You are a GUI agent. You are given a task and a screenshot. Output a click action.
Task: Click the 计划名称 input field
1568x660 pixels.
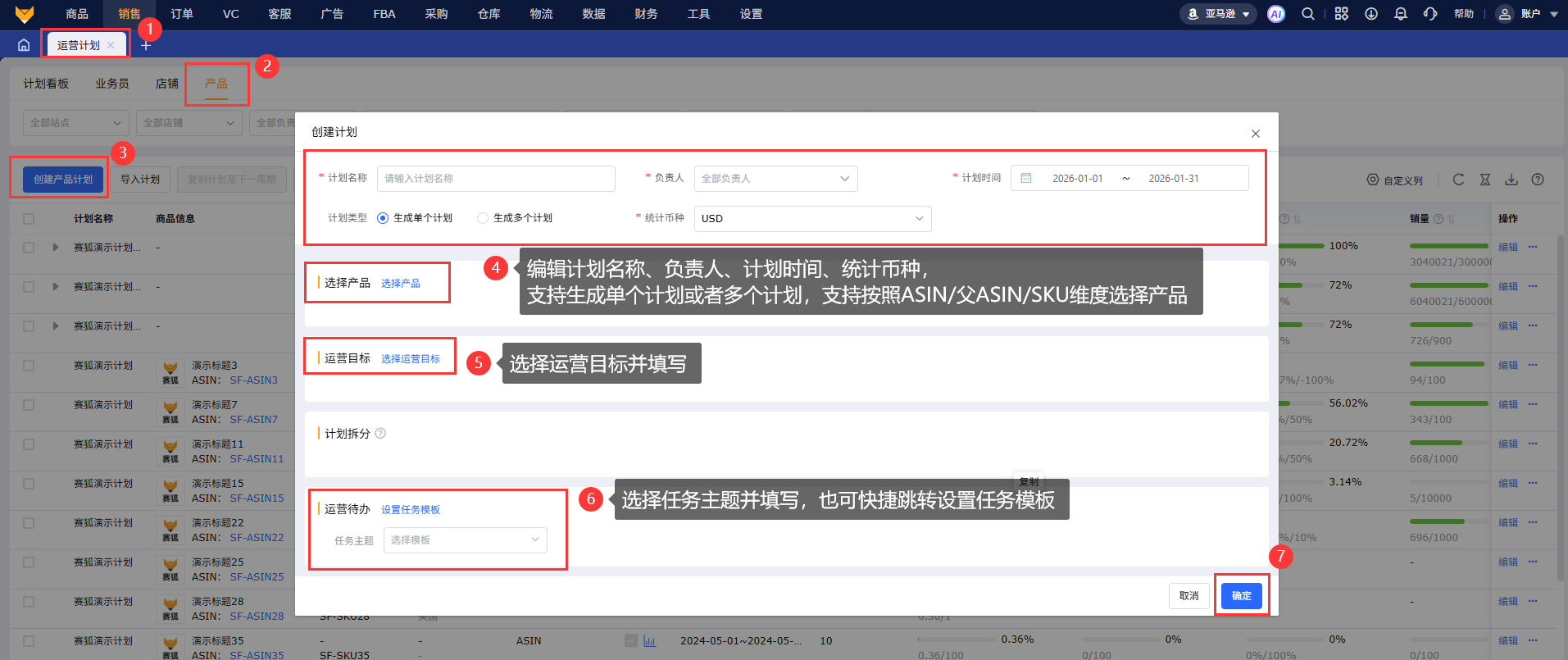(x=496, y=179)
